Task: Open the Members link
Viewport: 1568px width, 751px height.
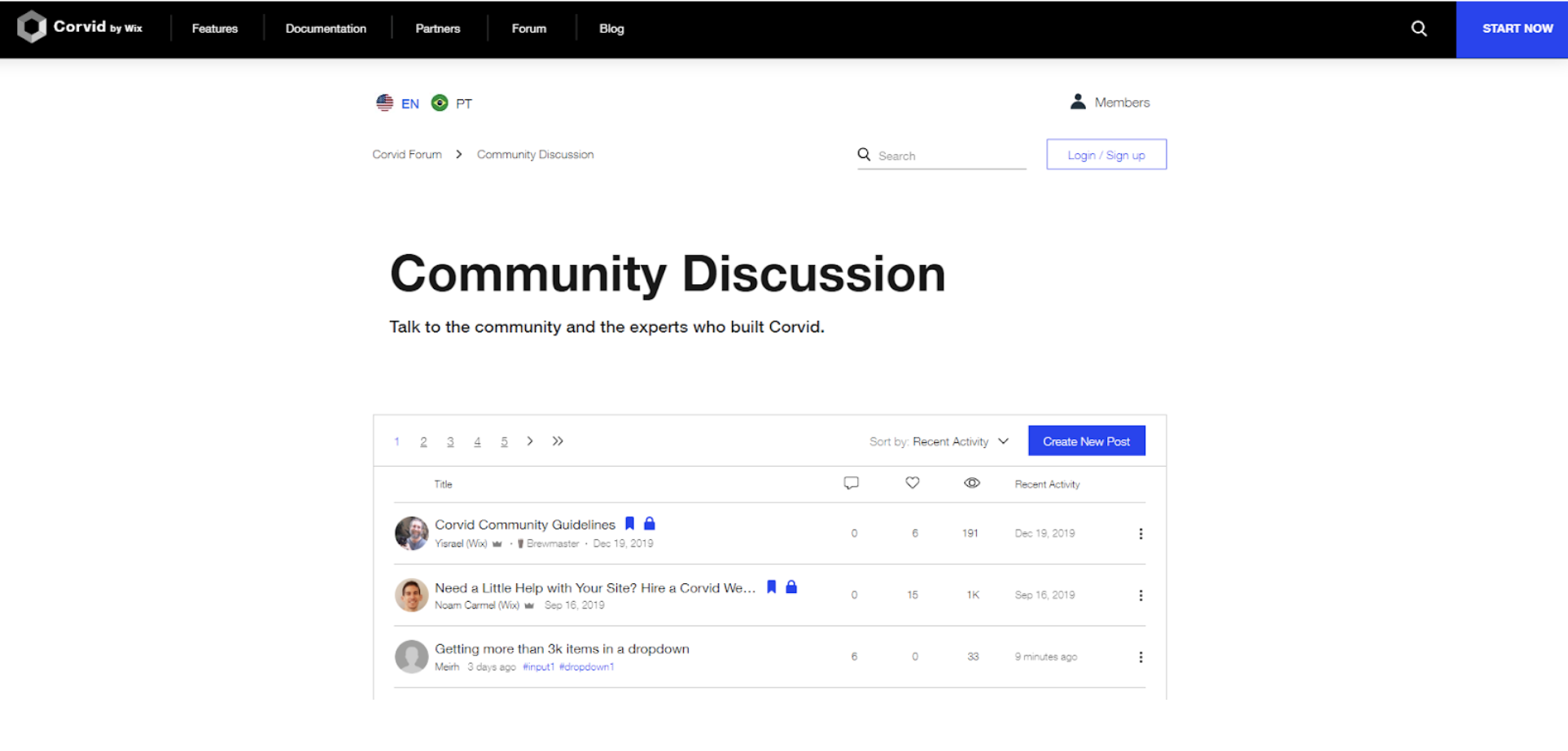Action: [1122, 103]
